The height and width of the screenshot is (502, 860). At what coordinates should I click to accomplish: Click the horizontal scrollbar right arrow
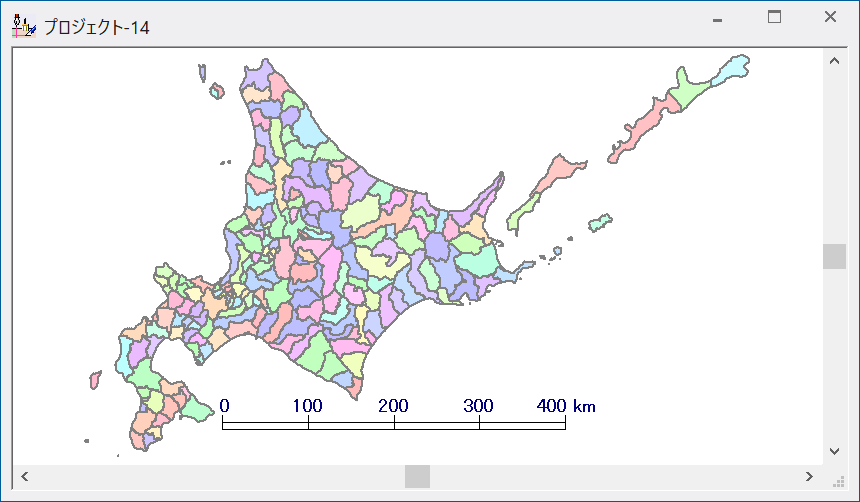pos(809,476)
